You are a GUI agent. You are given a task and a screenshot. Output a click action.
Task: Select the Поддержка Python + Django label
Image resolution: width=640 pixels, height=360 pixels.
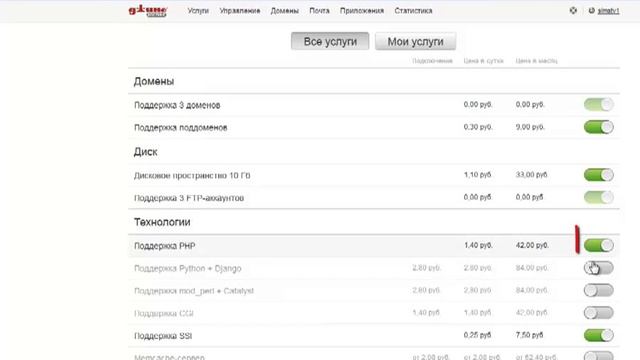pyautogui.click(x=188, y=269)
